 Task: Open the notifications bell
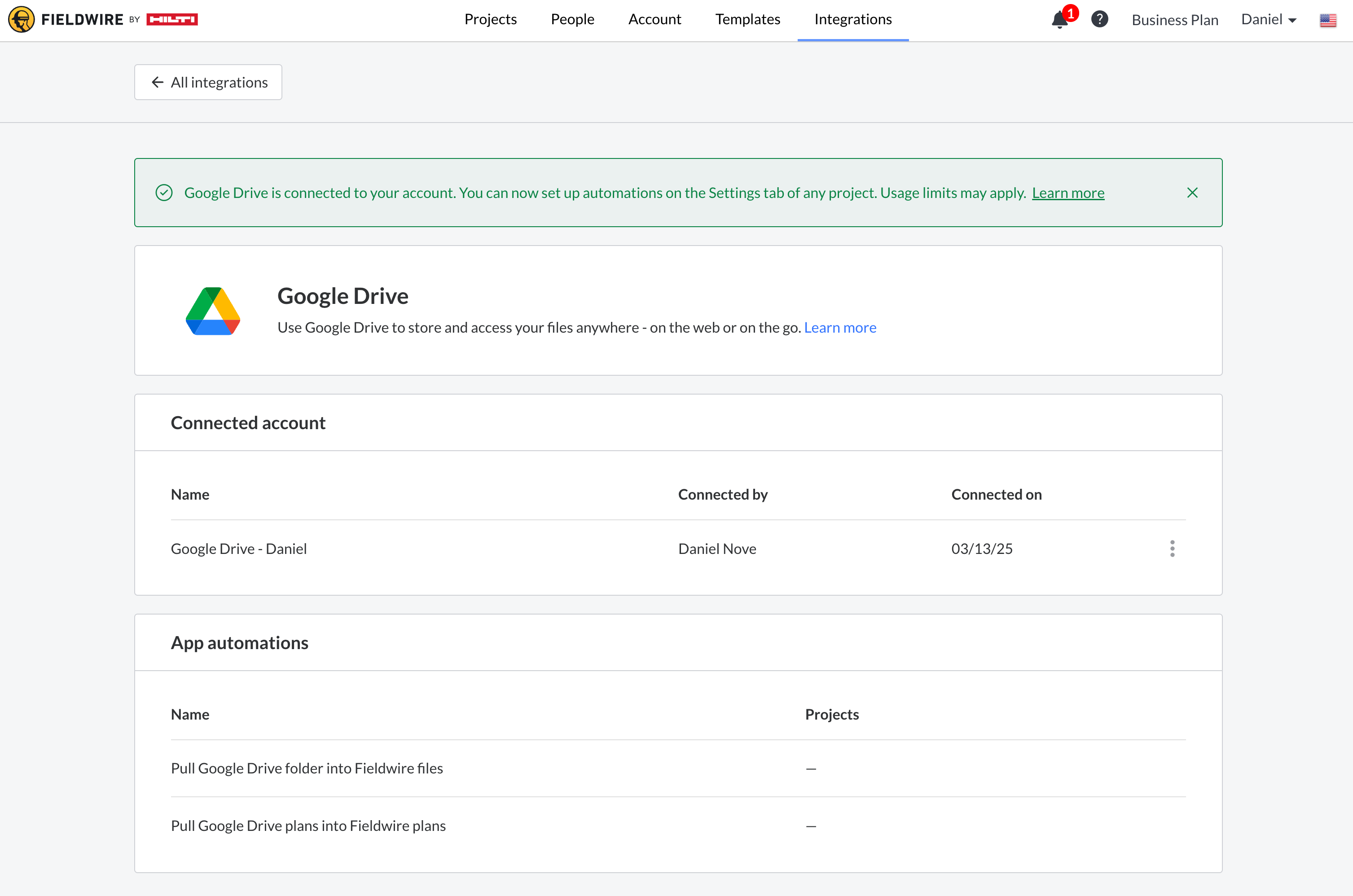pyautogui.click(x=1060, y=19)
